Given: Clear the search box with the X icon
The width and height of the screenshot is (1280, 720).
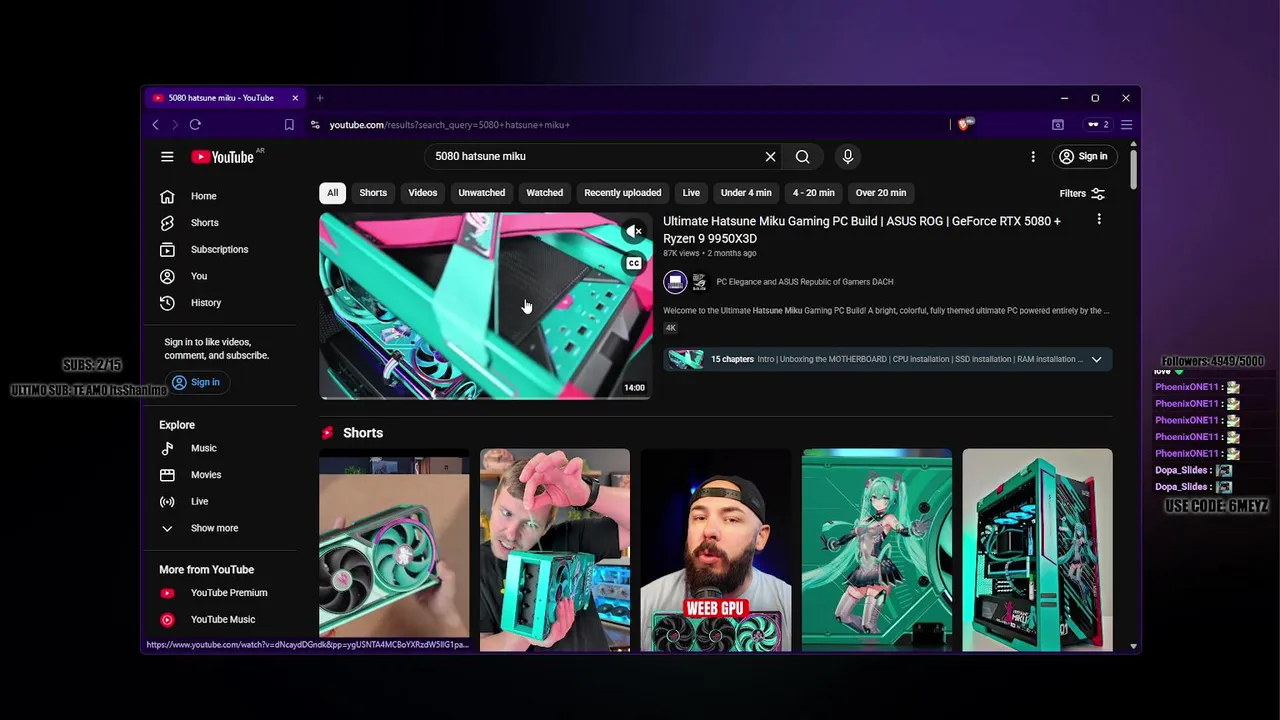Looking at the screenshot, I should (770, 157).
